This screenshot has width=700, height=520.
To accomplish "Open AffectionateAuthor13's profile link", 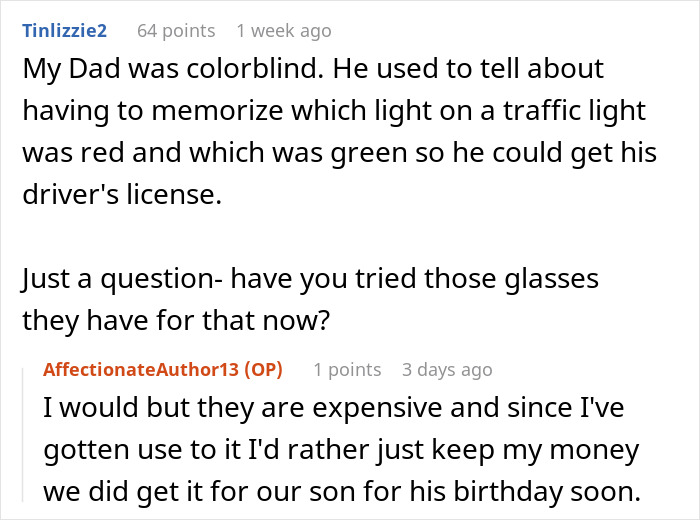I will (141, 370).
